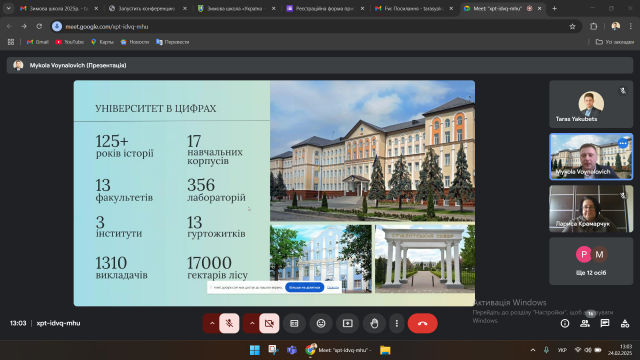The image size is (640, 360).
Task: Show the participants people panel
Action: 585,323
